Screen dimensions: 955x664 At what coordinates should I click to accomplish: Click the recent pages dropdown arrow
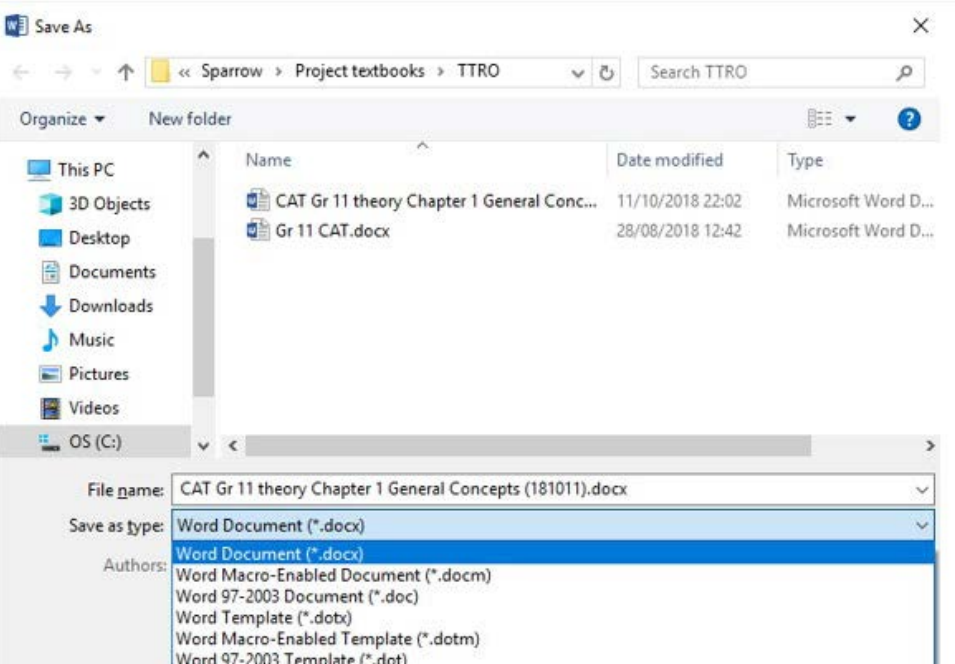[x=96, y=72]
